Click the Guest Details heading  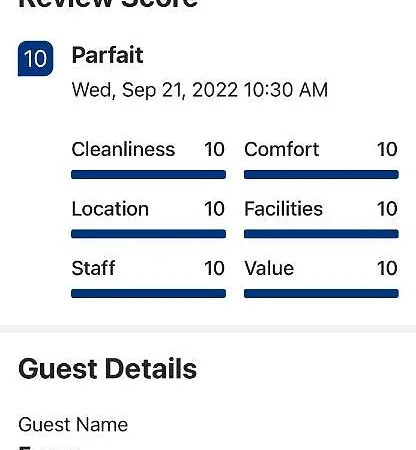point(108,369)
